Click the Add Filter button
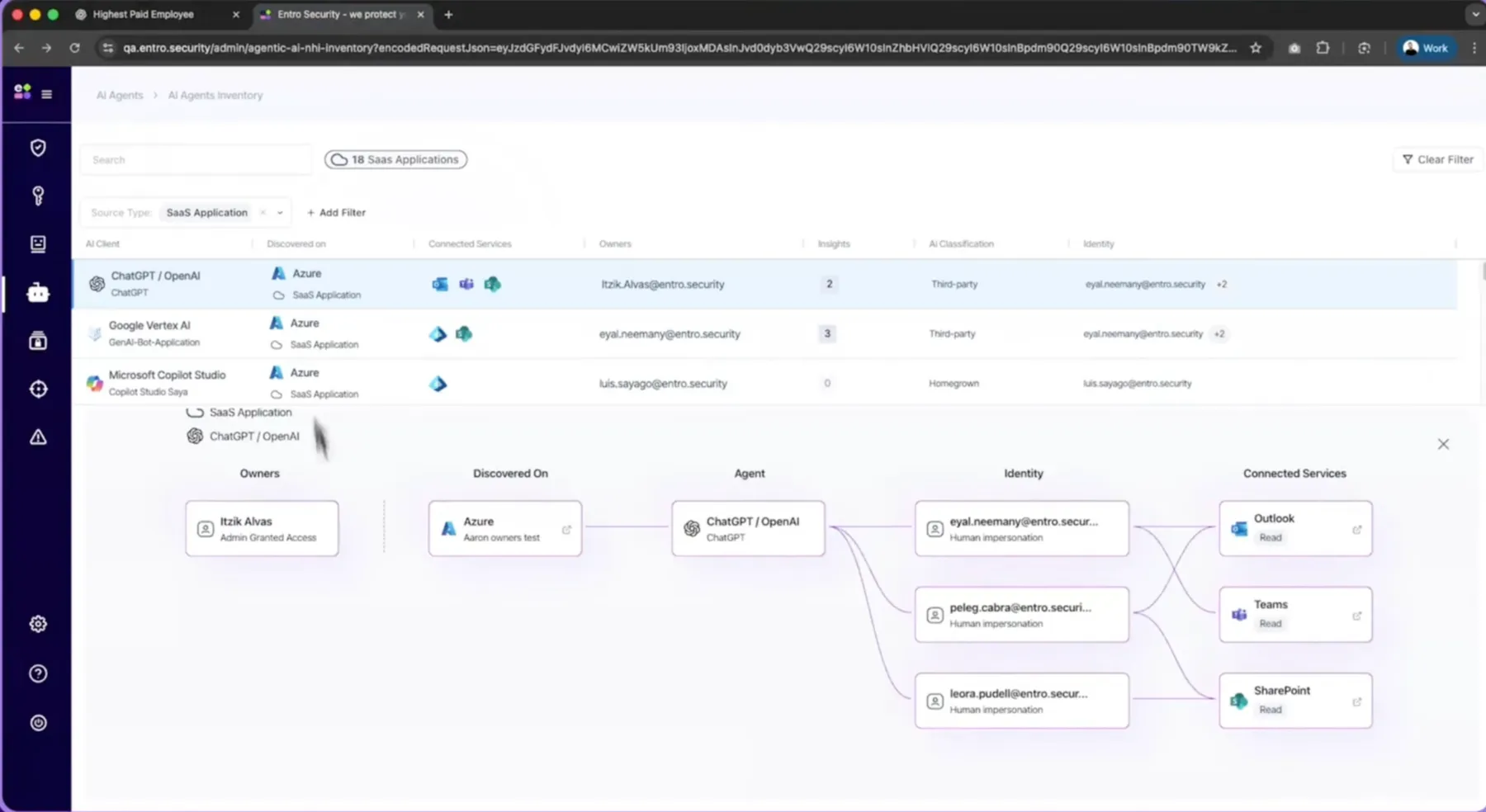Screen dimensions: 1486x812 tap(336, 213)
